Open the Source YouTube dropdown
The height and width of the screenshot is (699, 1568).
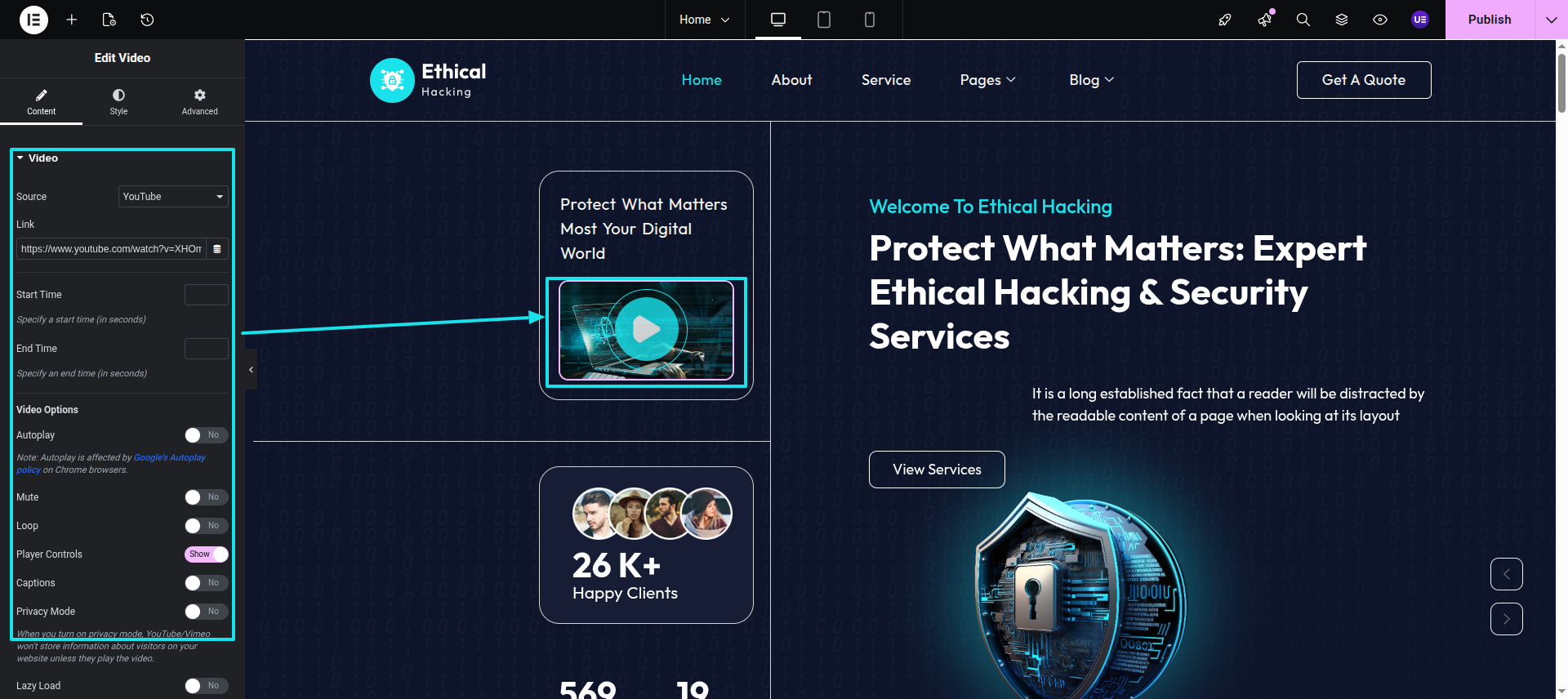click(x=173, y=197)
